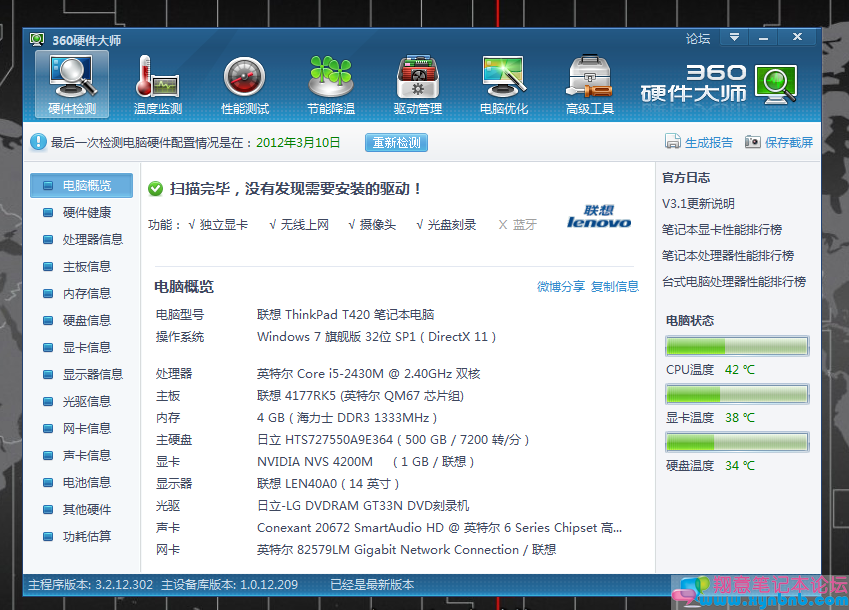Click the 联想 ThinkPad T420 笔记本电脑 model text
Image resolution: width=849 pixels, height=610 pixels.
click(x=345, y=314)
